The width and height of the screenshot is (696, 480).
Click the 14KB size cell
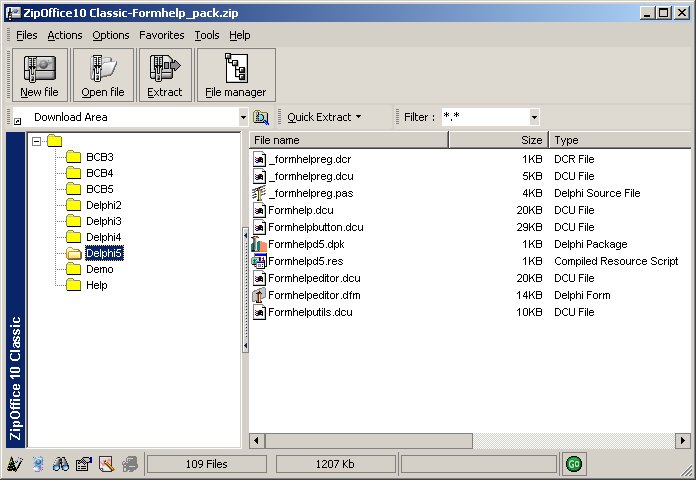point(529,295)
